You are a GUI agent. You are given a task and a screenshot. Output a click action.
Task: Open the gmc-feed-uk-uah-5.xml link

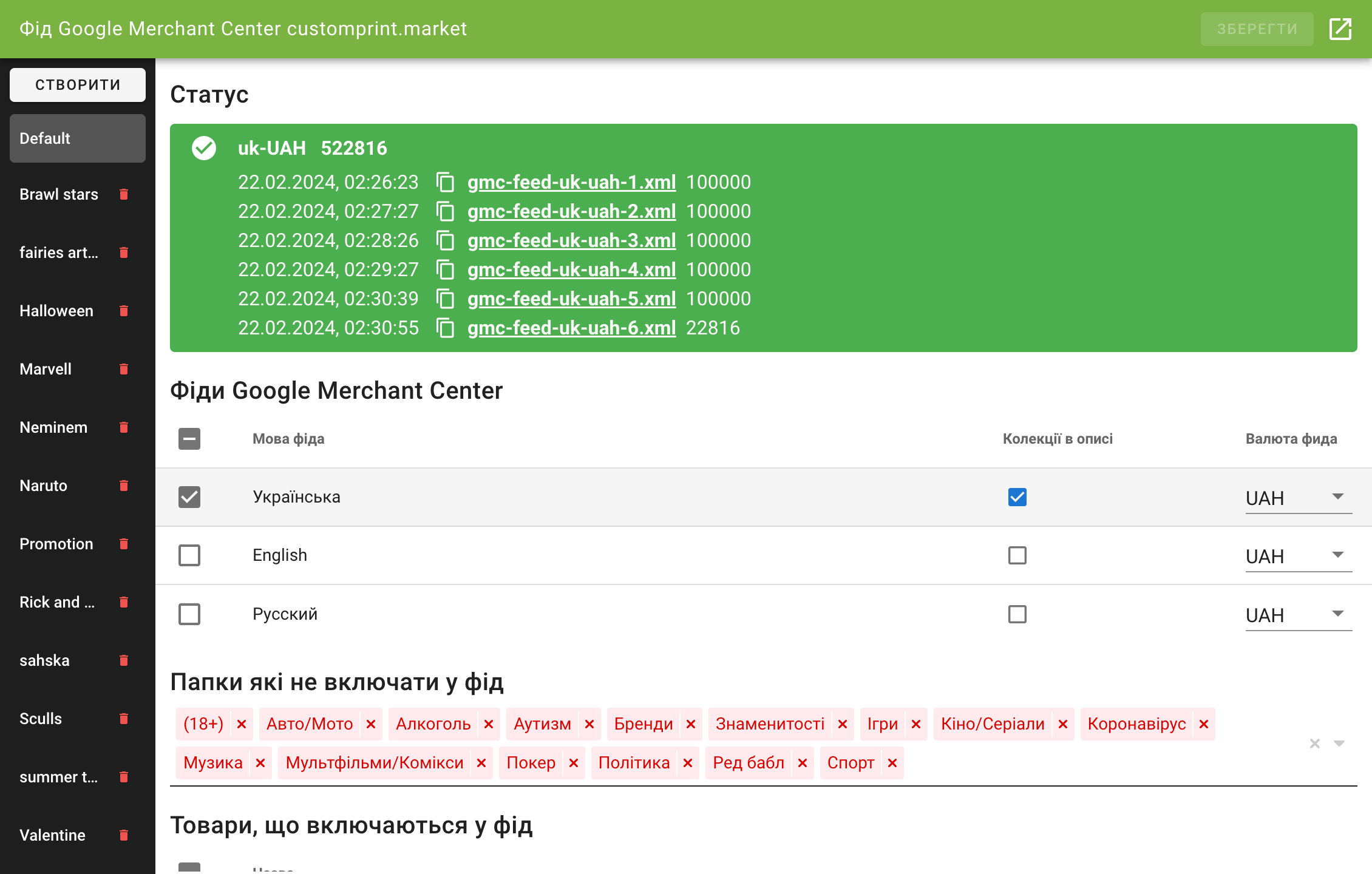click(x=571, y=299)
